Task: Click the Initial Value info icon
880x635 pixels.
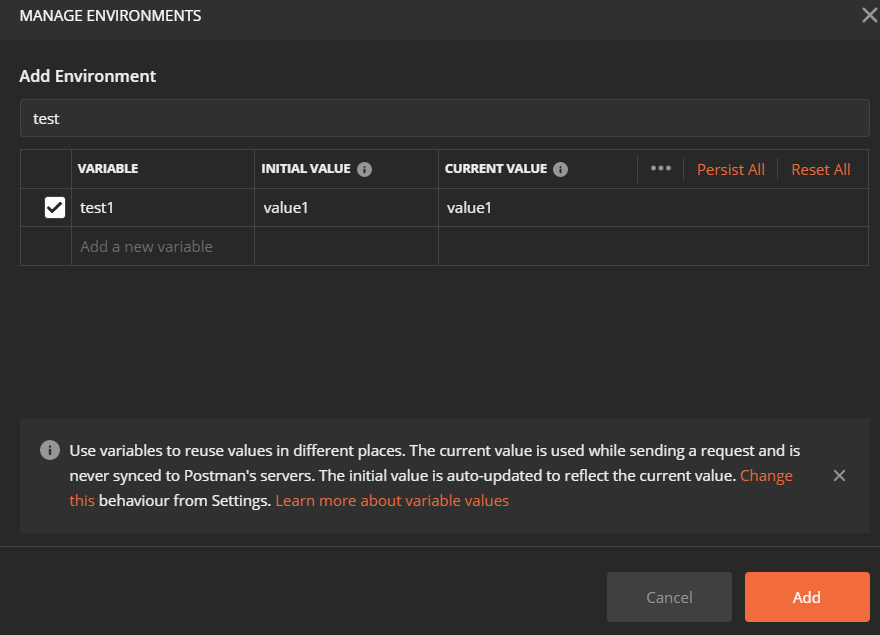Action: (365, 169)
